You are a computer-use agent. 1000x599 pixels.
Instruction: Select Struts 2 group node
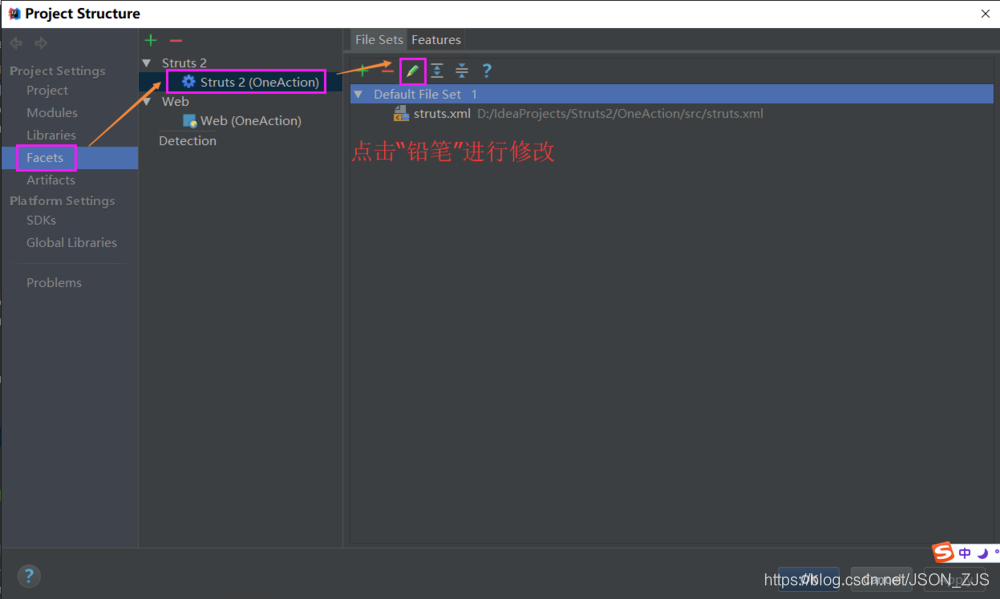(x=184, y=63)
